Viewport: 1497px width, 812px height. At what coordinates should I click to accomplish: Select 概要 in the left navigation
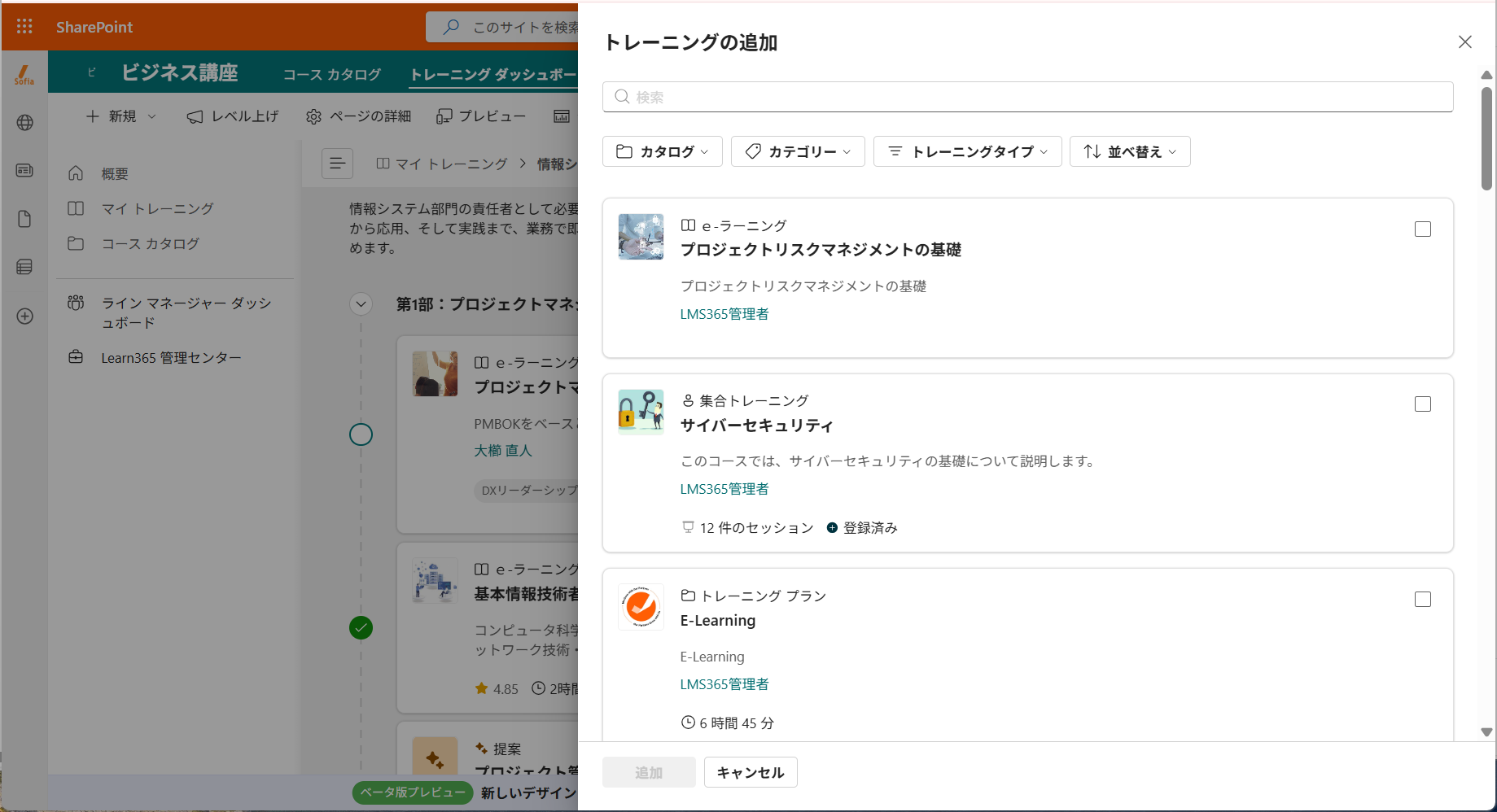115,173
